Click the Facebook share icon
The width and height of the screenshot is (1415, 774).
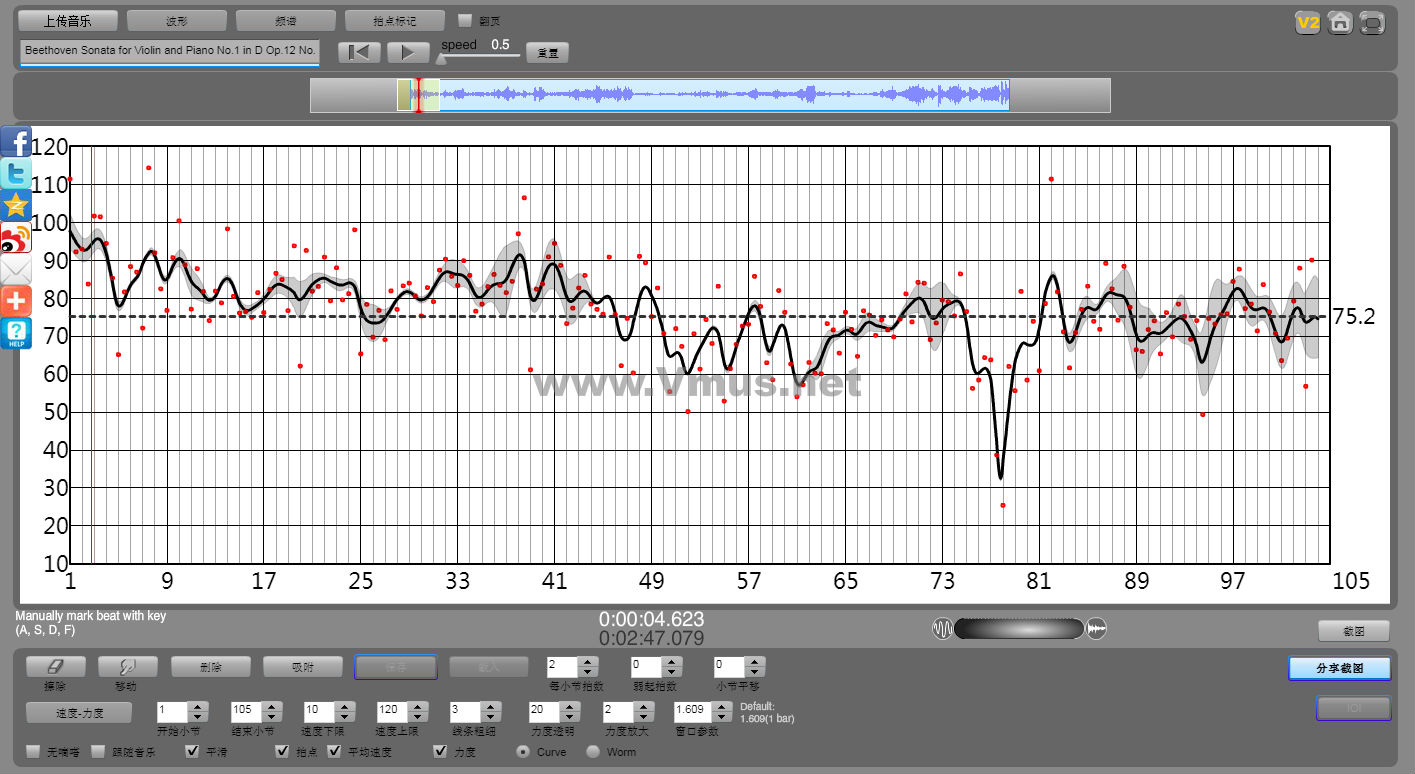17,142
